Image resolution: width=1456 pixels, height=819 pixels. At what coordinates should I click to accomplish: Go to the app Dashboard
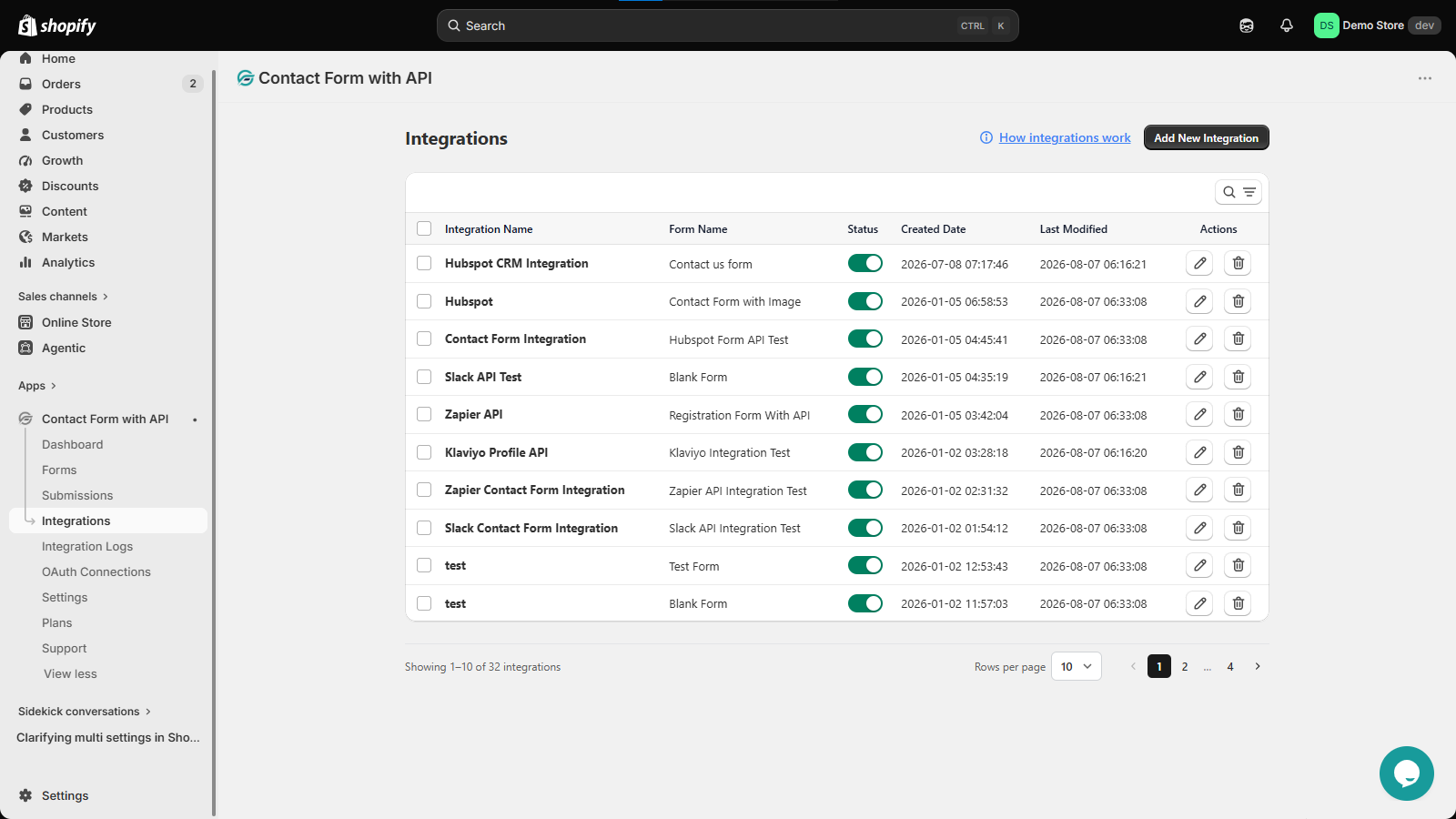[73, 445]
